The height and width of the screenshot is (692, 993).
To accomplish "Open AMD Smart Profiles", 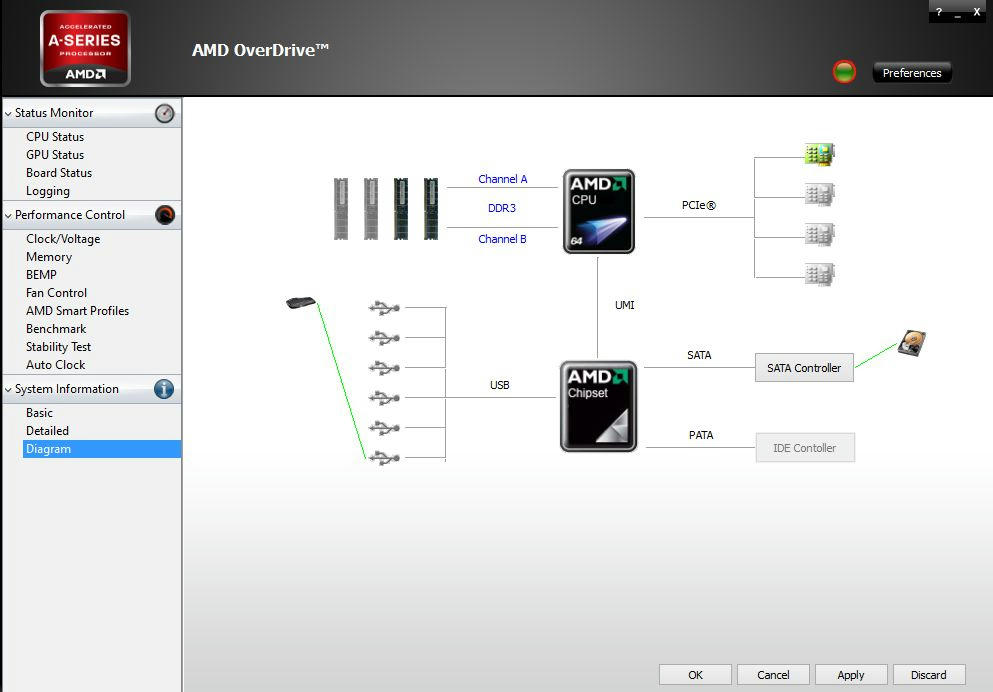I will (x=77, y=311).
